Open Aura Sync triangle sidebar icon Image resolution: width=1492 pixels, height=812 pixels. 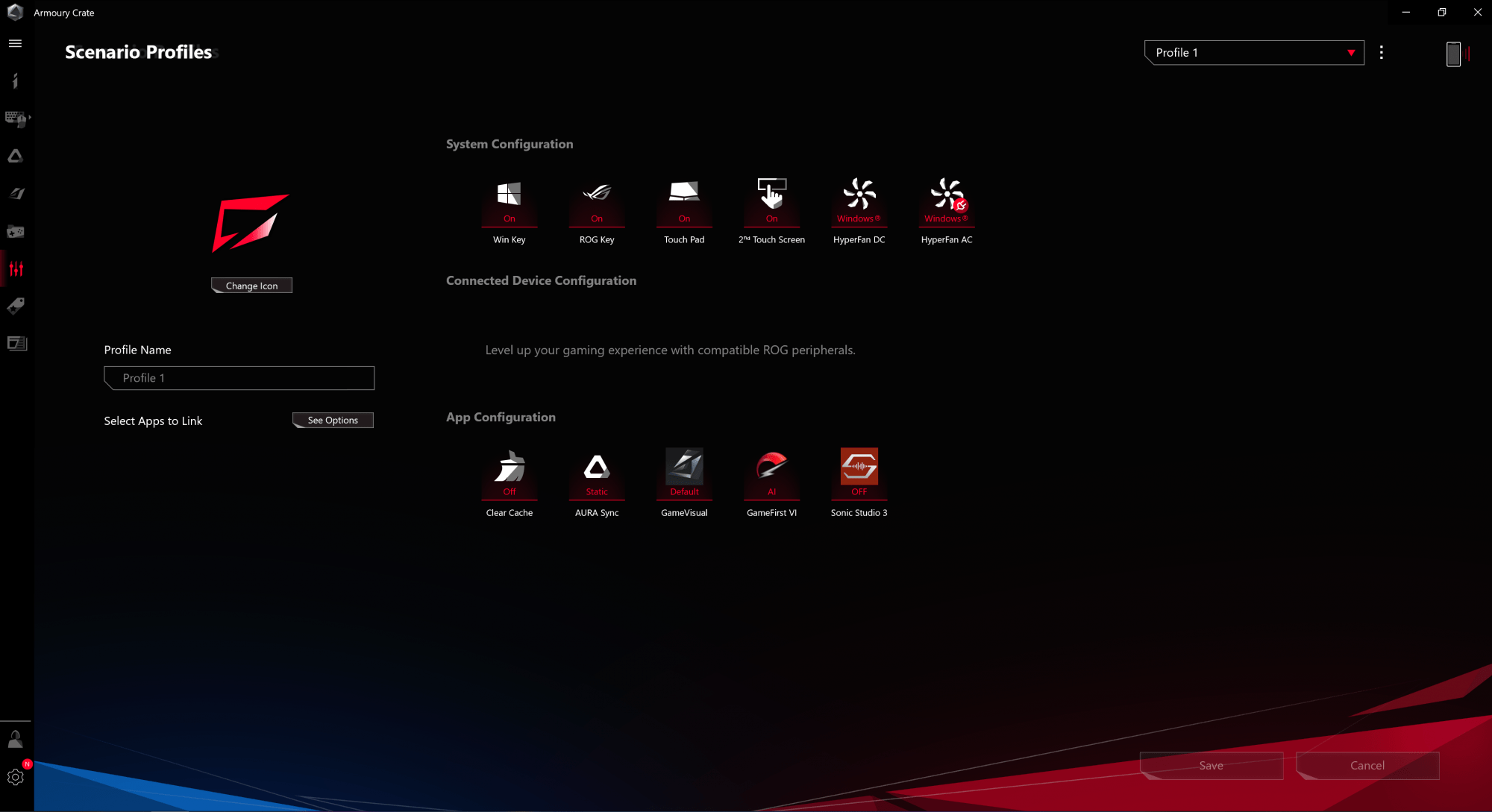point(15,156)
